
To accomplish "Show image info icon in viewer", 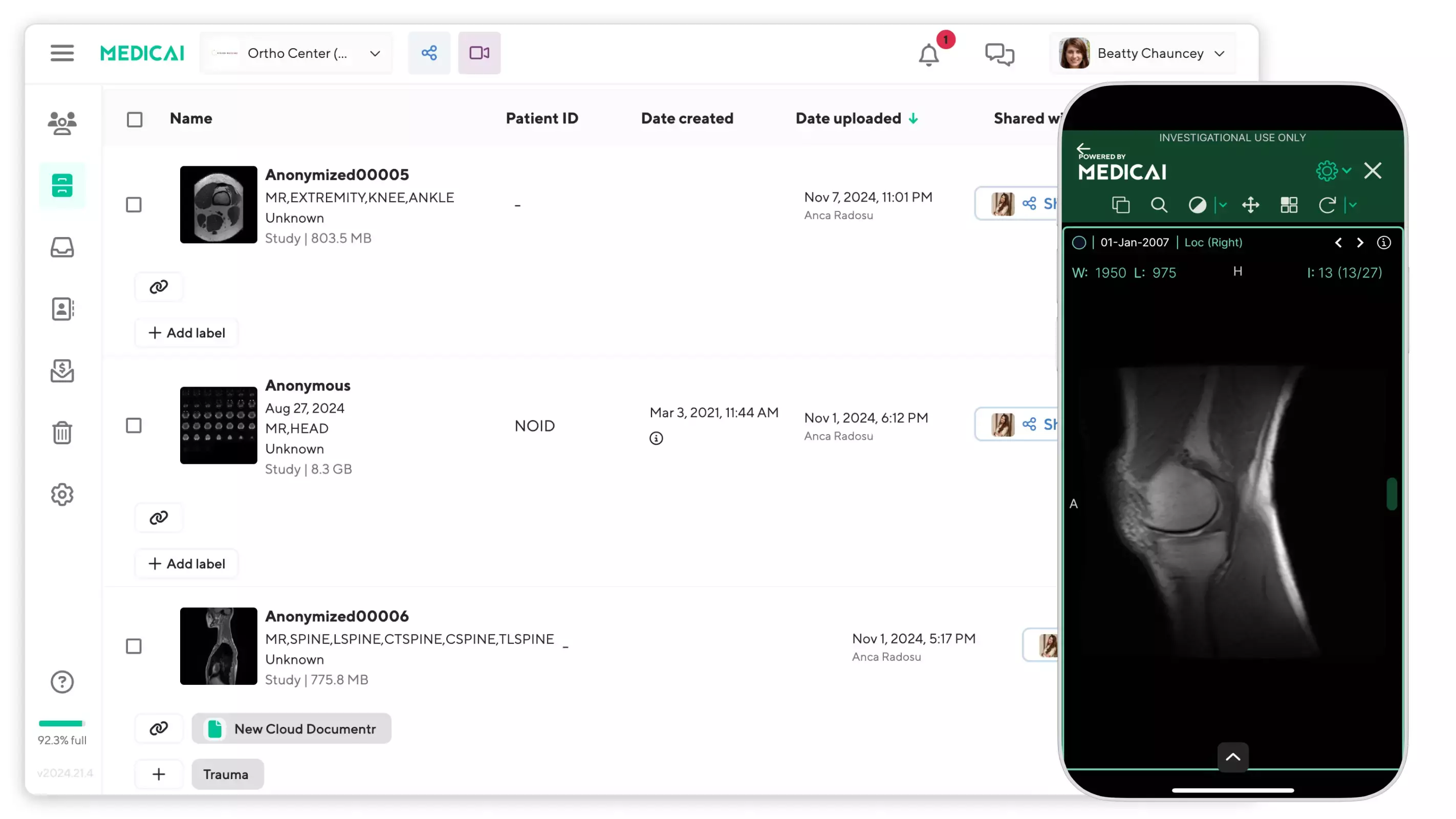I will [1384, 243].
